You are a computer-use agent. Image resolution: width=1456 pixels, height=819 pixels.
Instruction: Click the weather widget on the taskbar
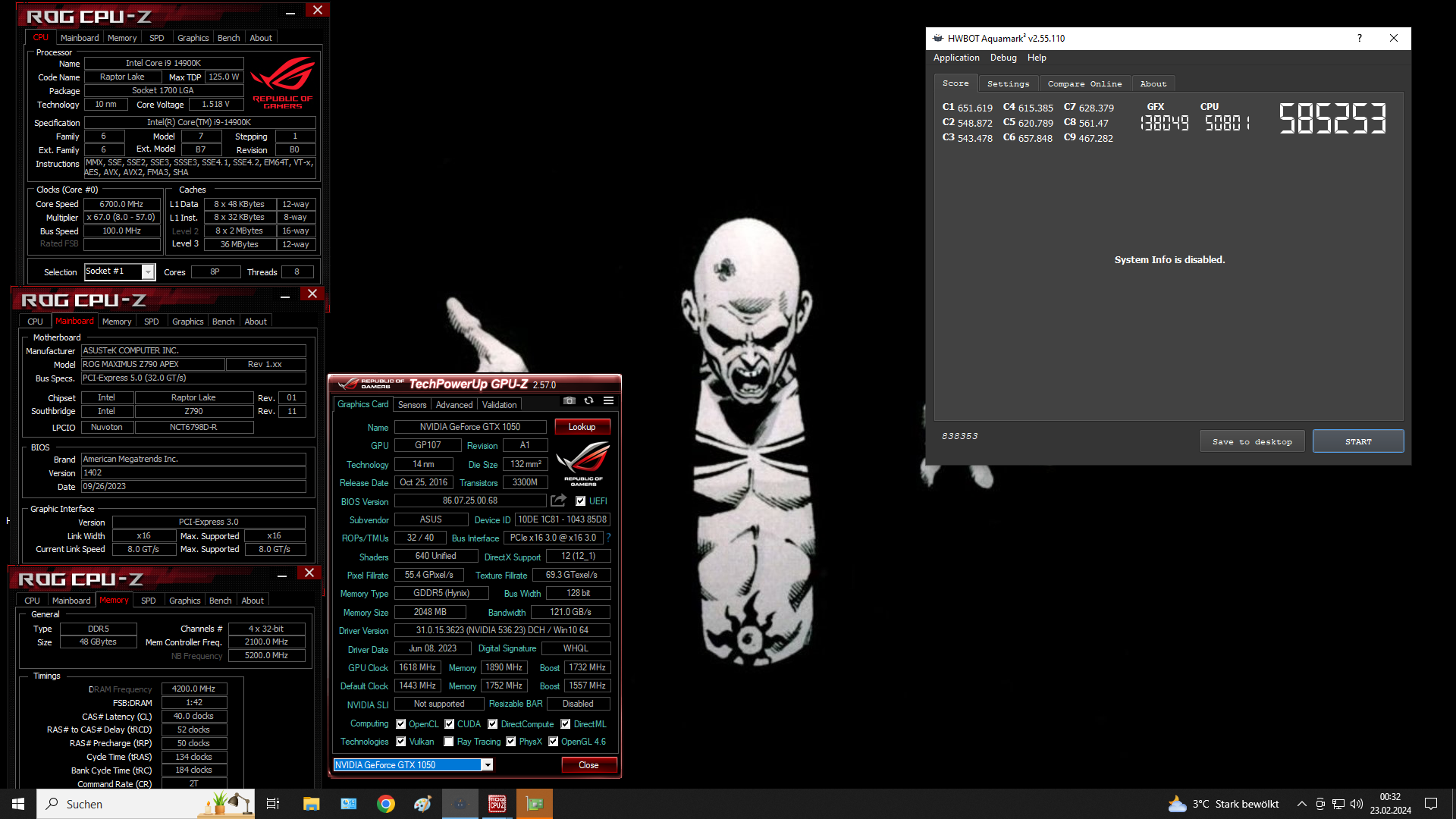click(1223, 804)
